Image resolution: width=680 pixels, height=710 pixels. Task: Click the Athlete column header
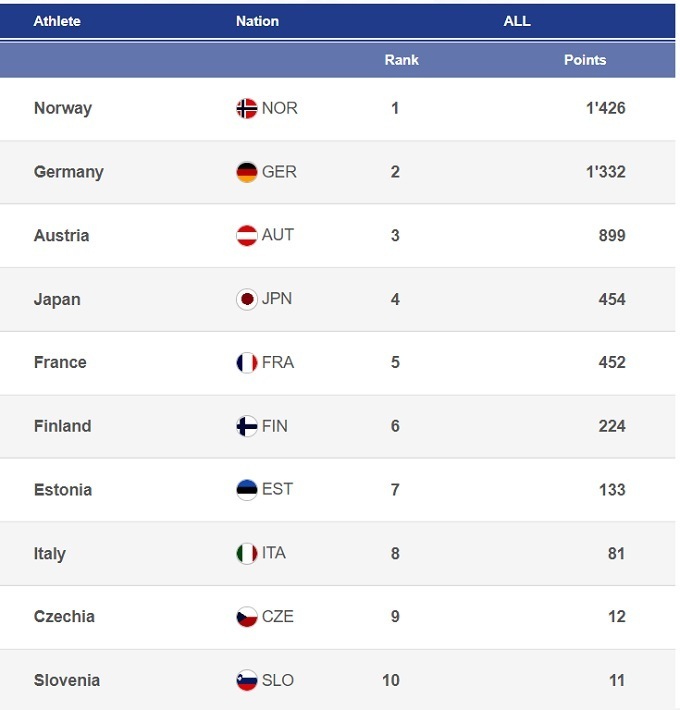pos(57,20)
